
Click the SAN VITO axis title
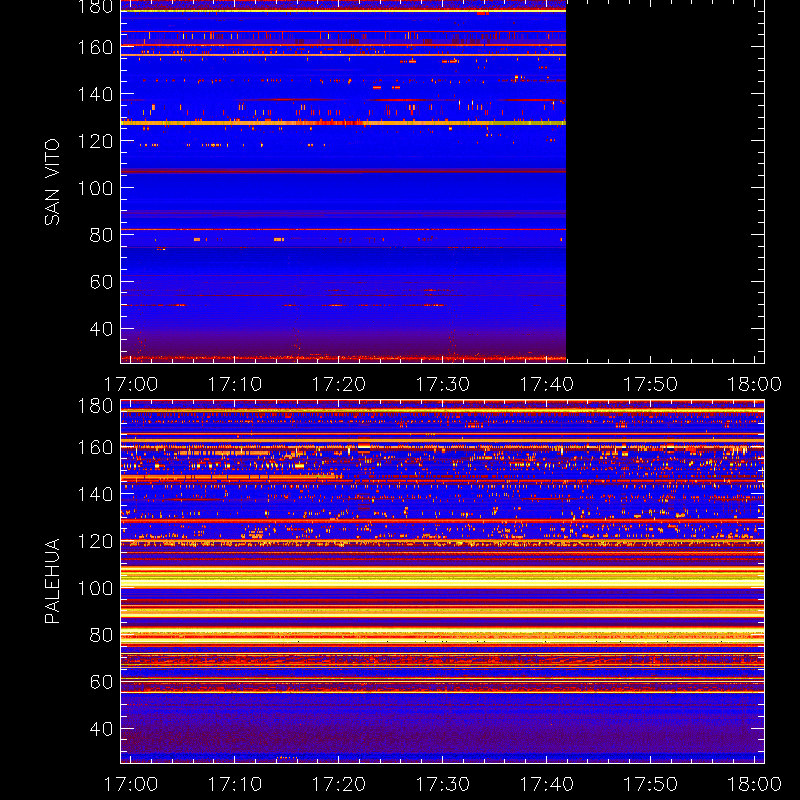pyautogui.click(x=52, y=182)
